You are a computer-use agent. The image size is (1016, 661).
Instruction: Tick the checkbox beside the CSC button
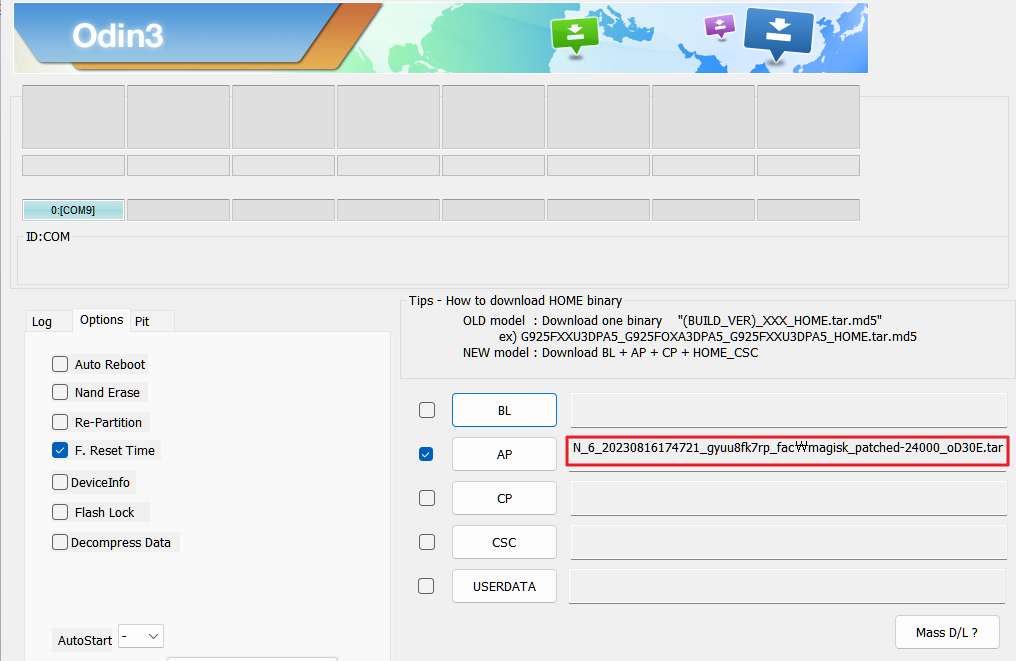point(427,542)
